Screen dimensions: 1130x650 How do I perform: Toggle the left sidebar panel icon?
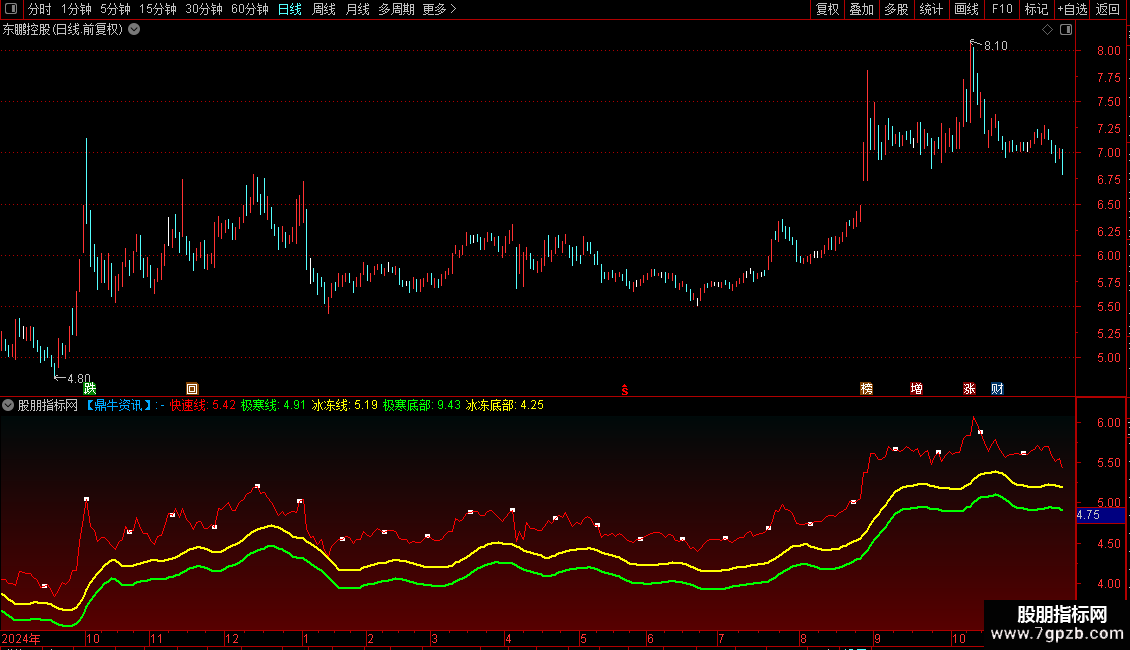click(11, 9)
